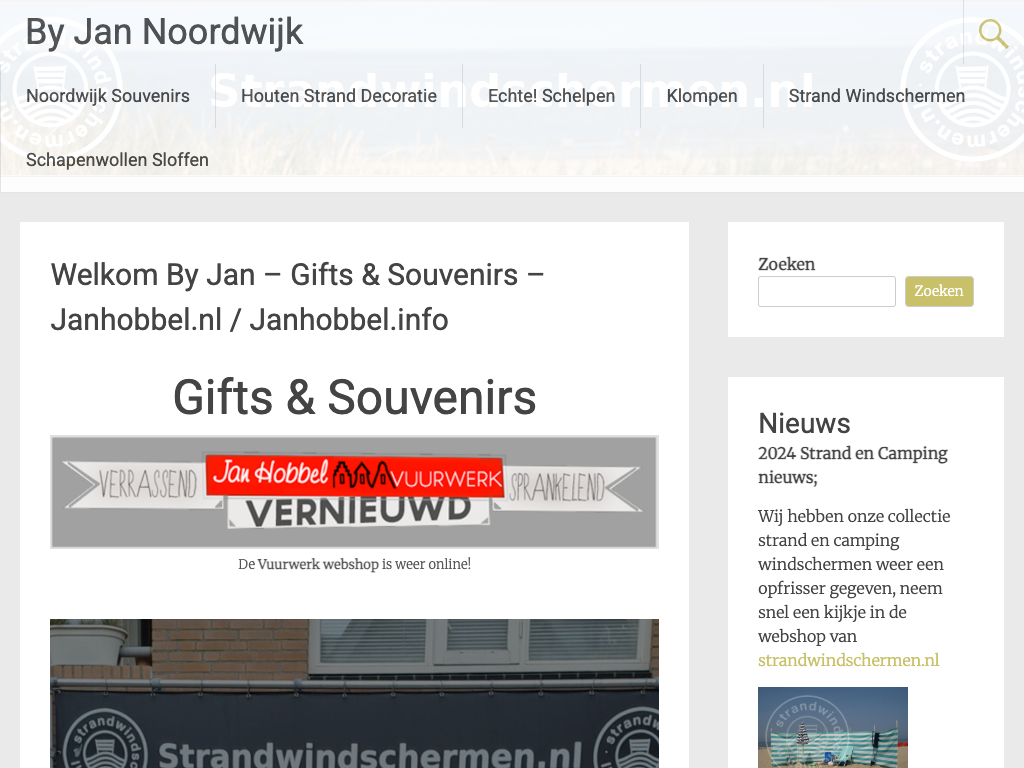Viewport: 1024px width, 768px height.
Task: Open the Jan Hobbel Vuurwerk banner
Action: [355, 492]
